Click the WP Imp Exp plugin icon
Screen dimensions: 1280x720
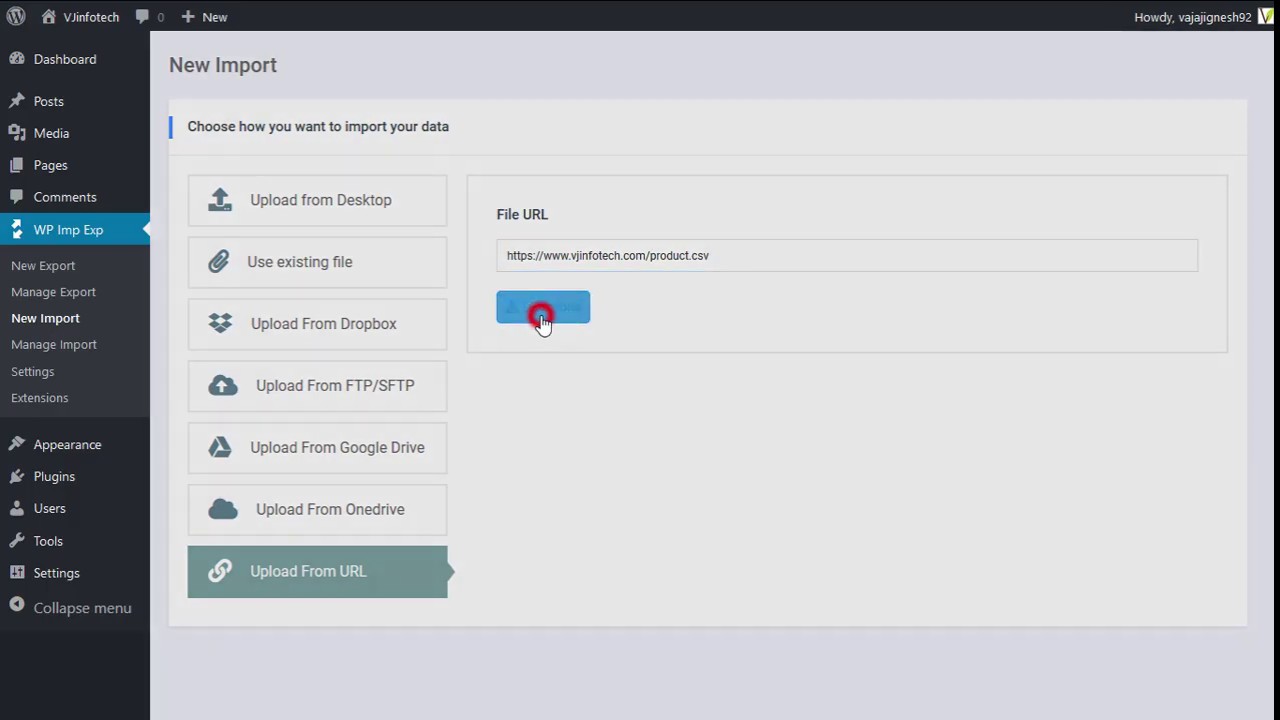[x=17, y=229]
